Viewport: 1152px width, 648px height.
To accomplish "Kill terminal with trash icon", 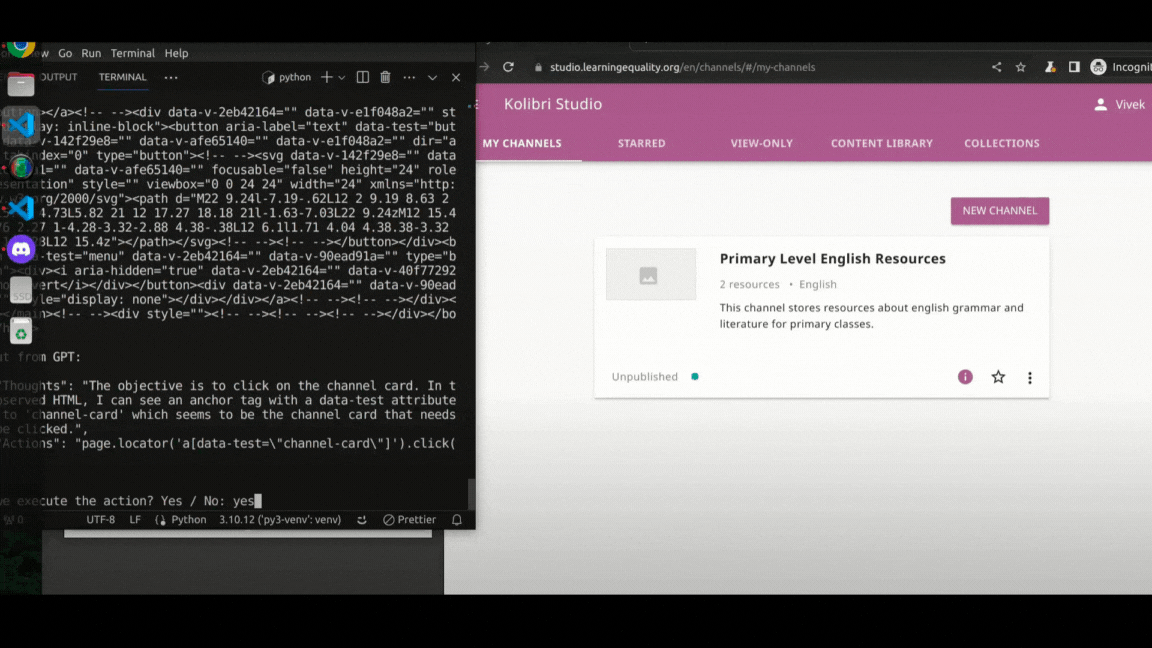I will coord(385,77).
